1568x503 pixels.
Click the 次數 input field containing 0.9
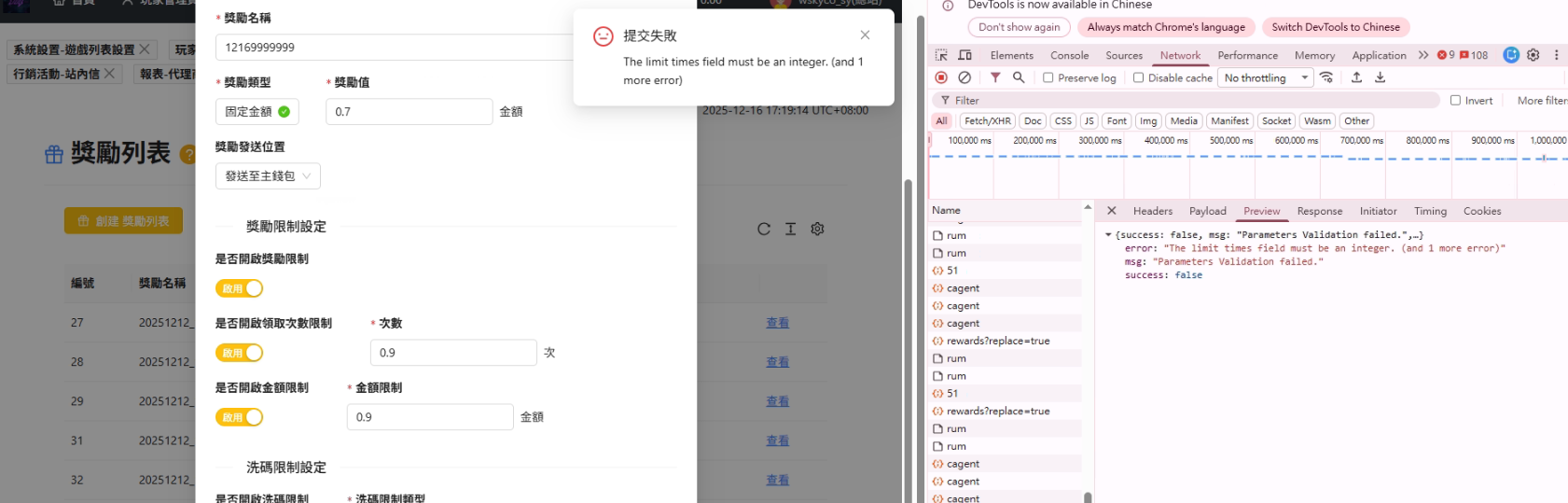click(x=452, y=353)
